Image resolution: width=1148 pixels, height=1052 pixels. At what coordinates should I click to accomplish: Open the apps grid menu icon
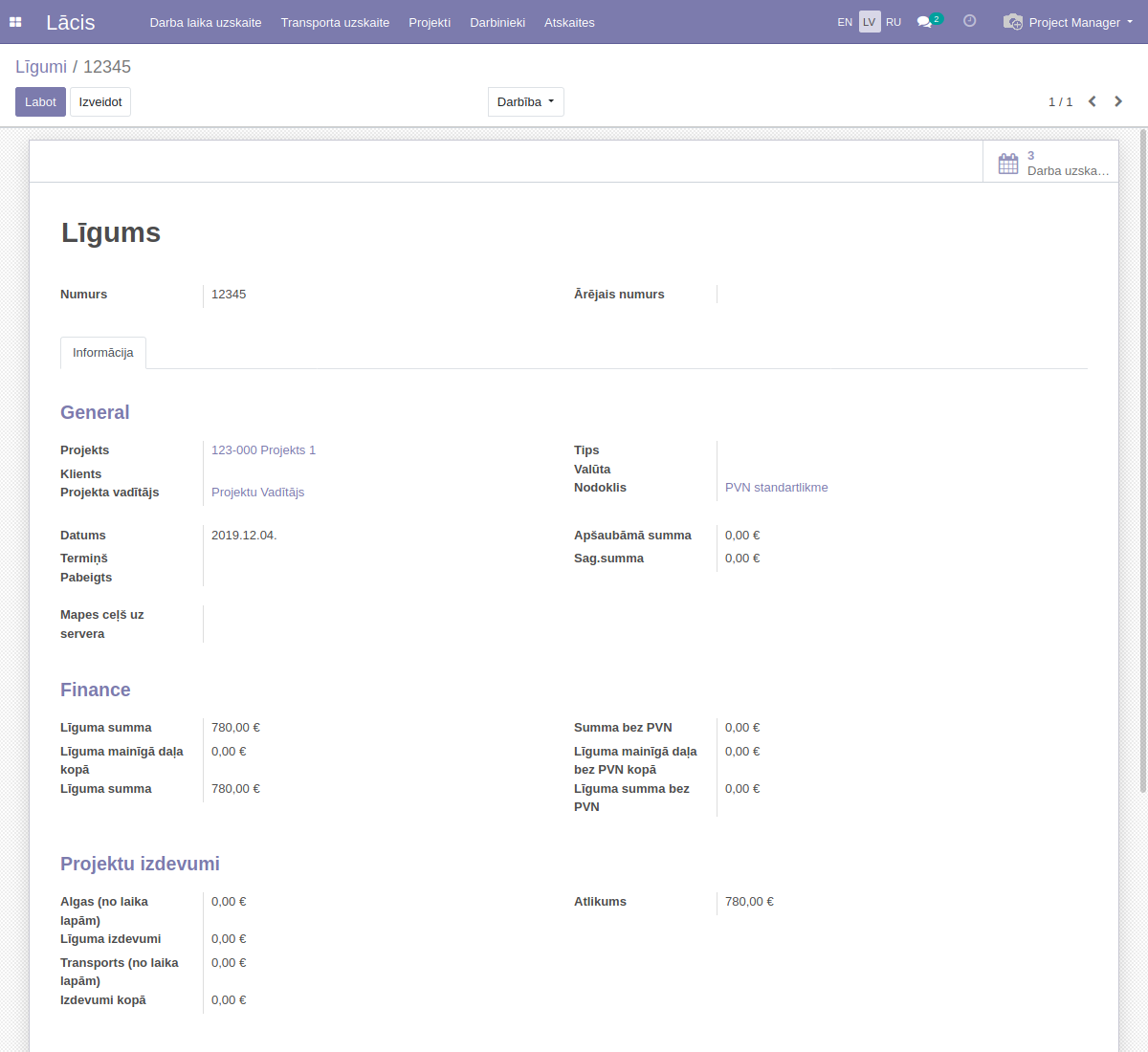point(15,22)
